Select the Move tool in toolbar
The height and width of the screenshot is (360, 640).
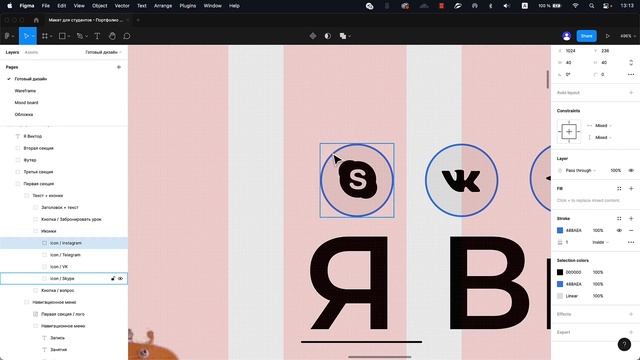(x=26, y=36)
